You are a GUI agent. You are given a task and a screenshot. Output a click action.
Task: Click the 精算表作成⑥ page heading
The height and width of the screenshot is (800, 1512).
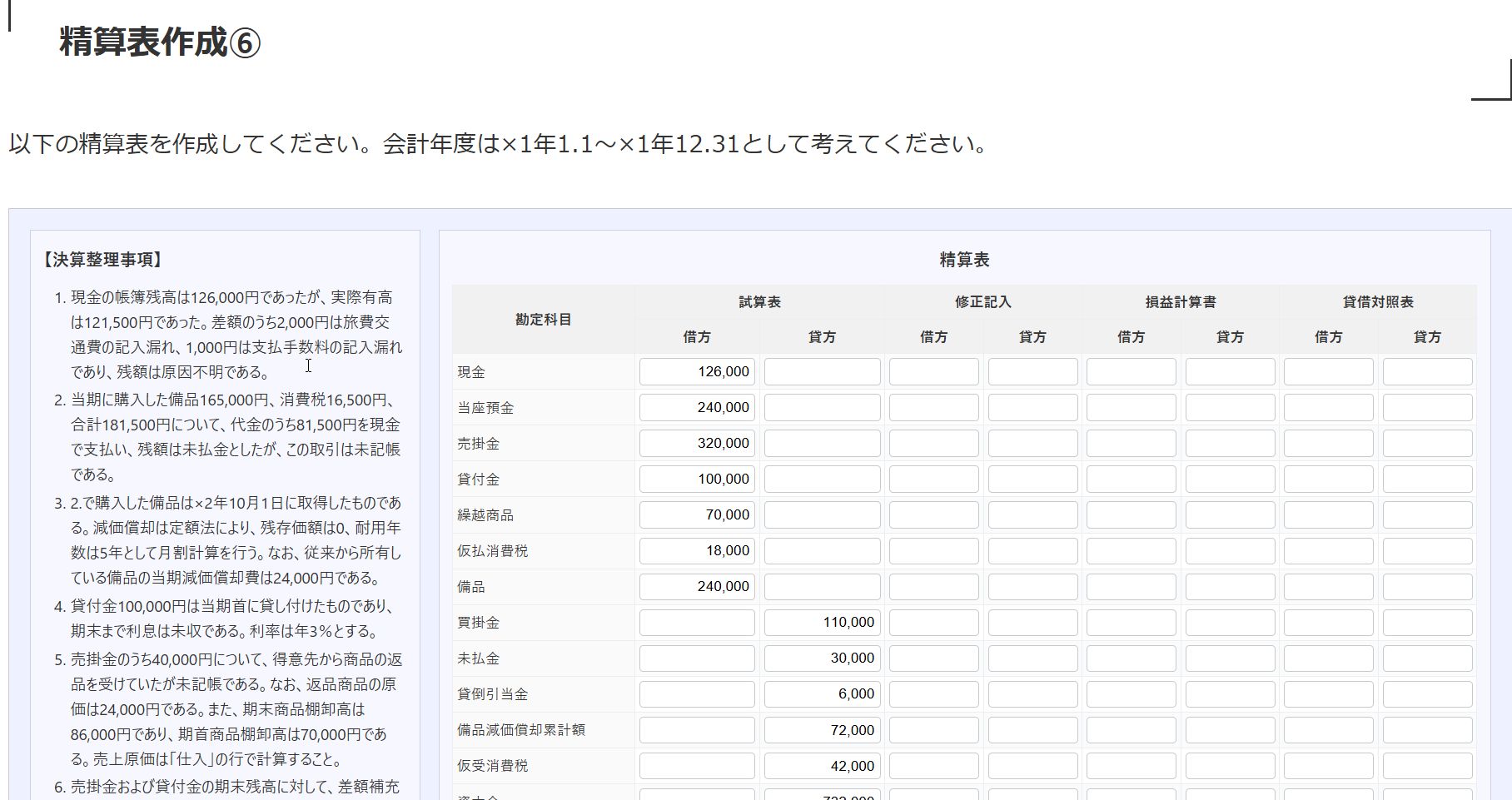[160, 42]
